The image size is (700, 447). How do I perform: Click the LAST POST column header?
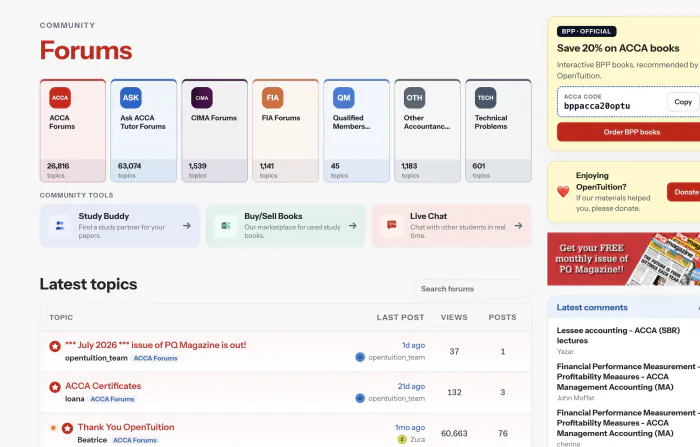click(x=400, y=317)
